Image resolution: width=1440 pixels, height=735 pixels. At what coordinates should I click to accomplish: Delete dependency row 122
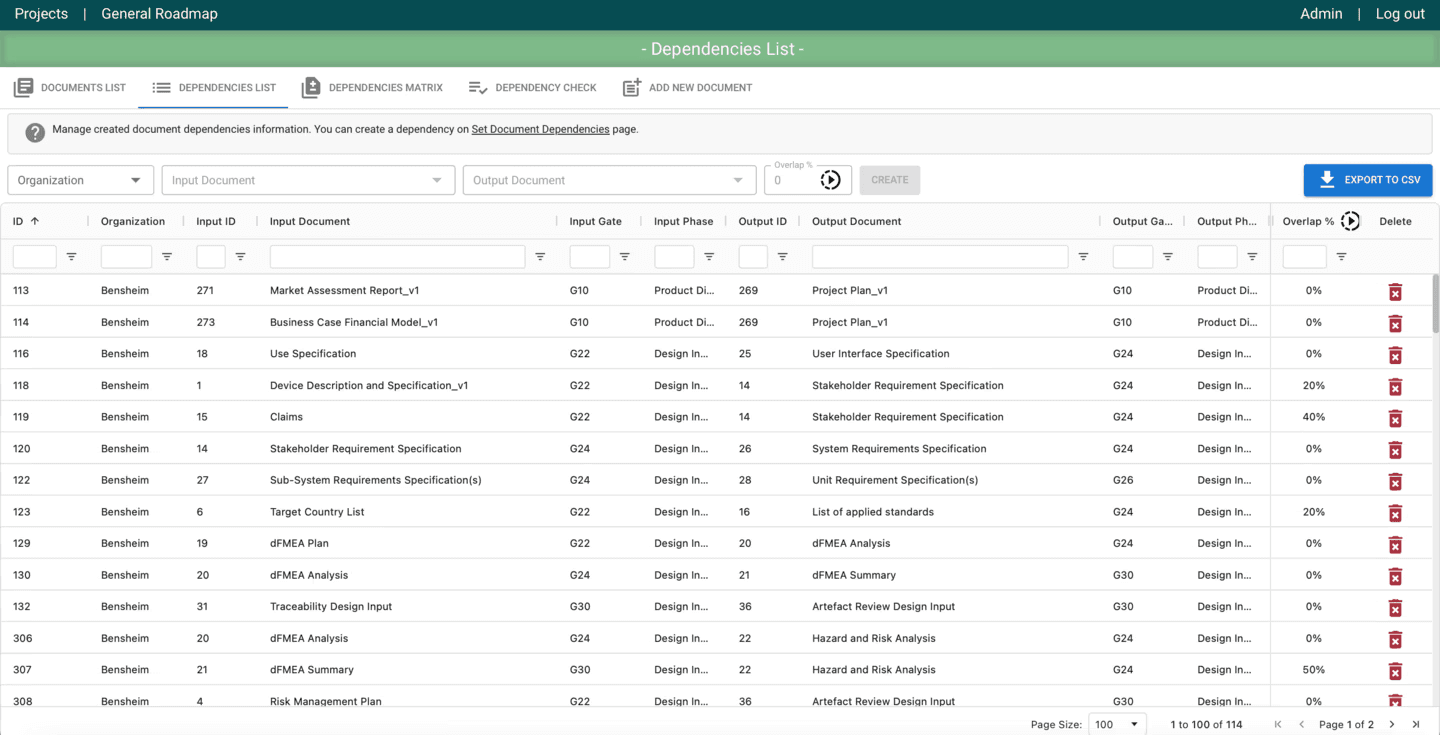coord(1395,481)
